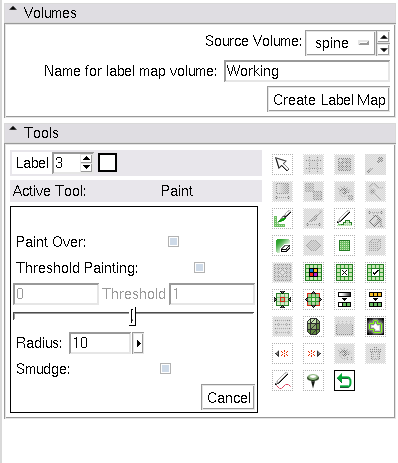Viewport: 398px width, 463px height.
Task: Apply the Erode Label inward-arrows icon
Action: (x=282, y=299)
